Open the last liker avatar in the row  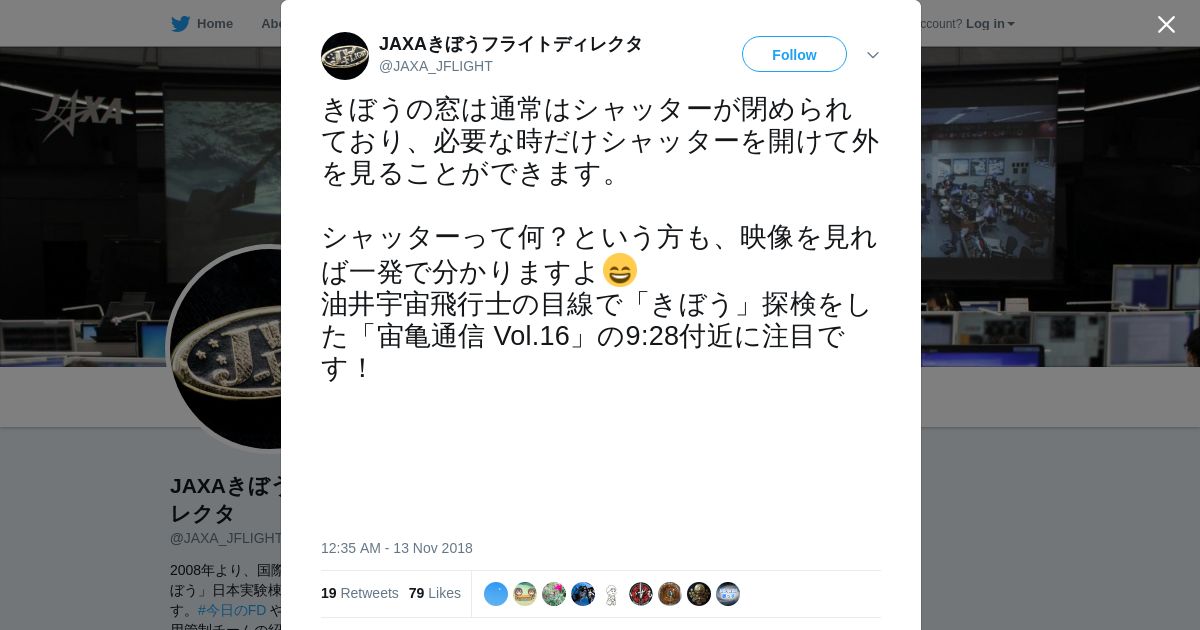click(x=728, y=594)
